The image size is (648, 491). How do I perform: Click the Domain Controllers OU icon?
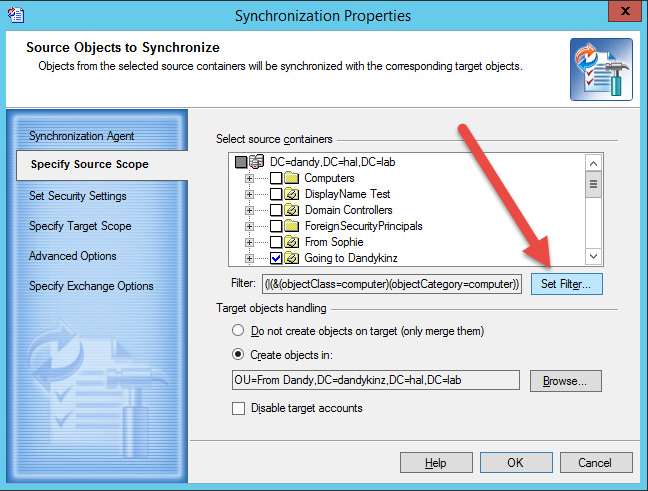[x=293, y=210]
